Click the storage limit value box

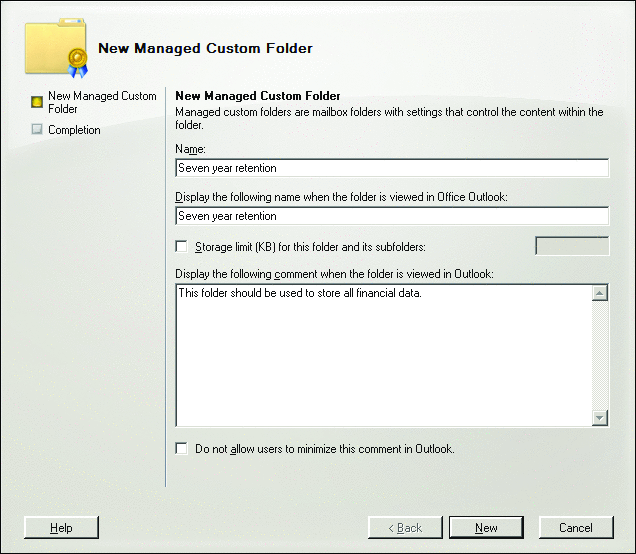click(572, 246)
